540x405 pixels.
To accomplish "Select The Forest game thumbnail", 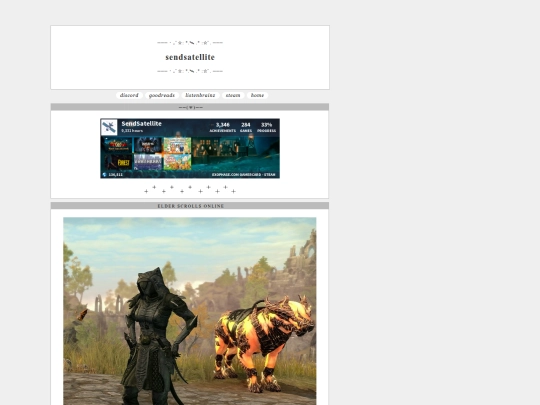I will 118,162.
